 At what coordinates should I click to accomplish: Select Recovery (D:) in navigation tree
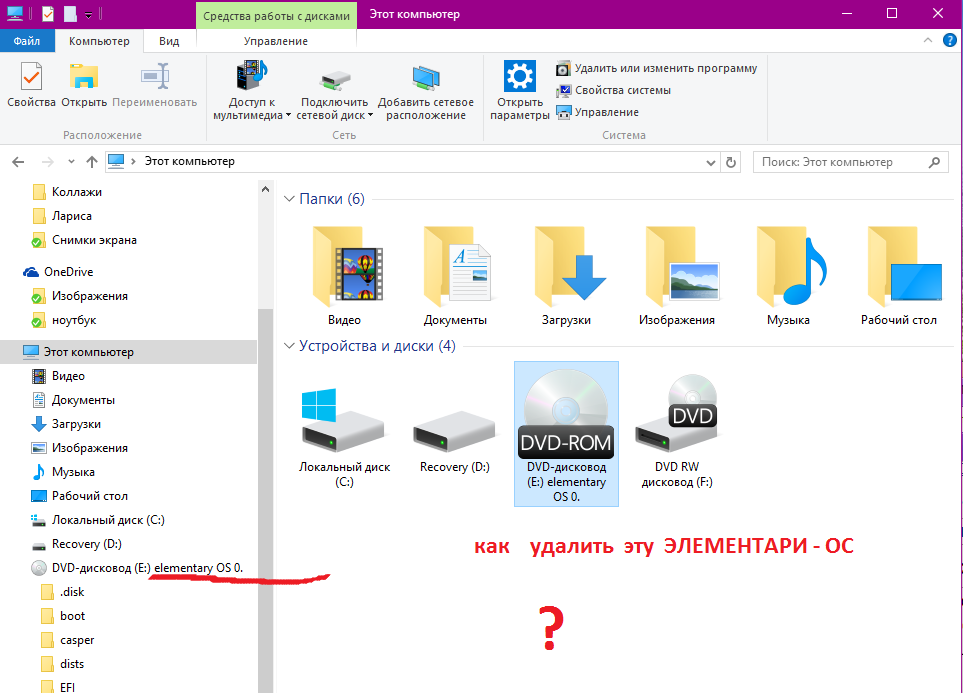point(86,544)
